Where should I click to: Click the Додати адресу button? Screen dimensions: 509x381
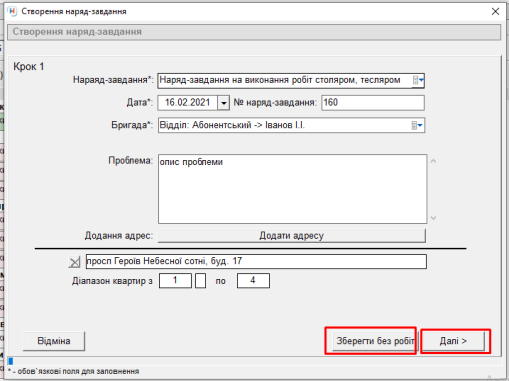click(x=291, y=236)
